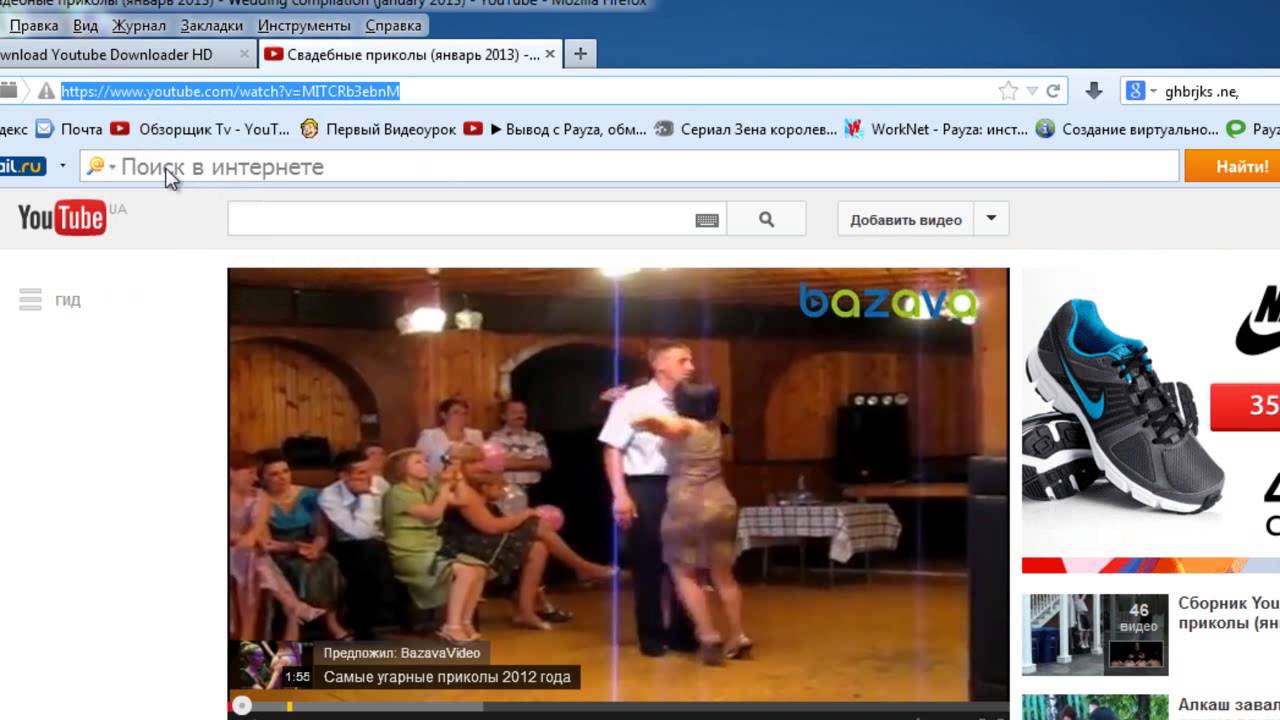The width and height of the screenshot is (1280, 720).
Task: Click the bazava logo in the video
Action: pyautogui.click(x=888, y=301)
